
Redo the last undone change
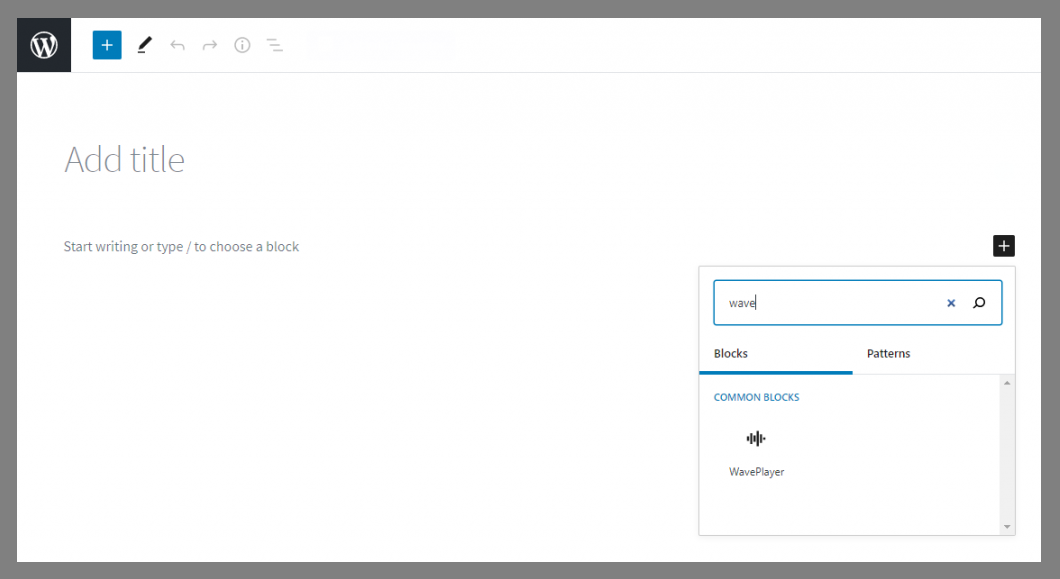(210, 45)
